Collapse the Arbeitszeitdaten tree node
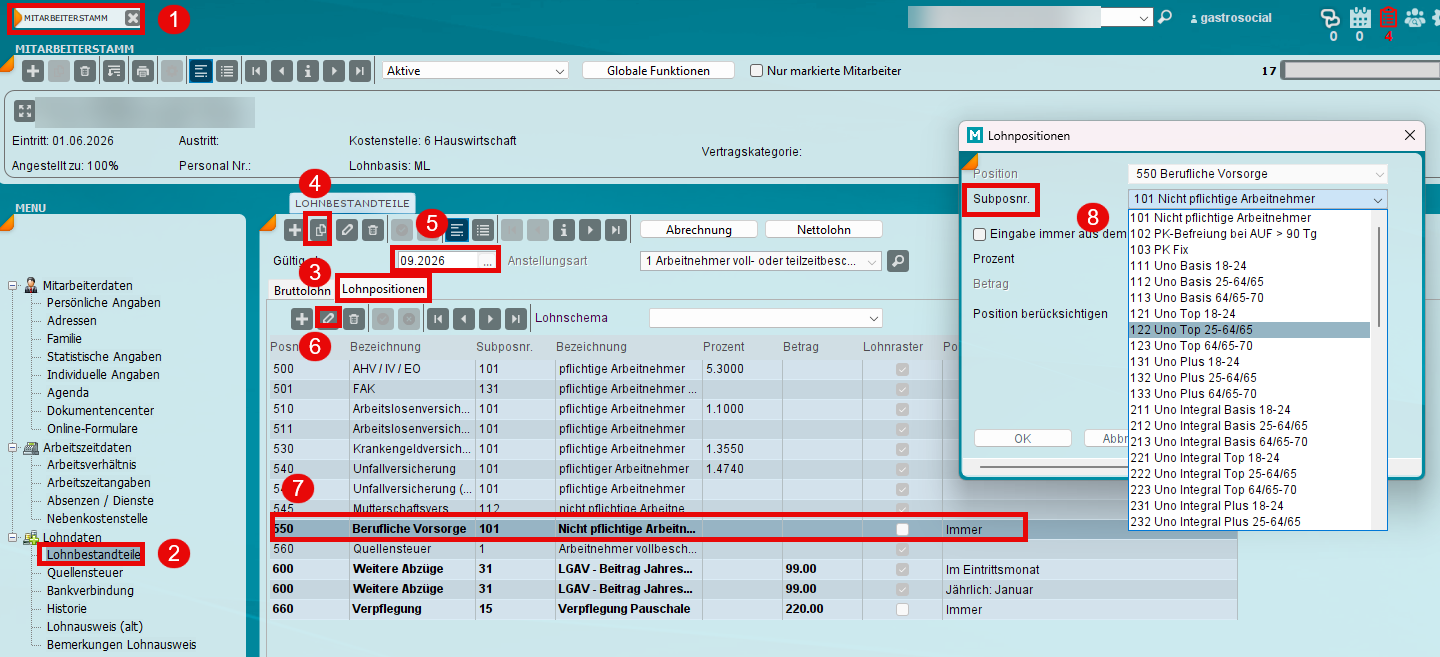 coord(14,447)
